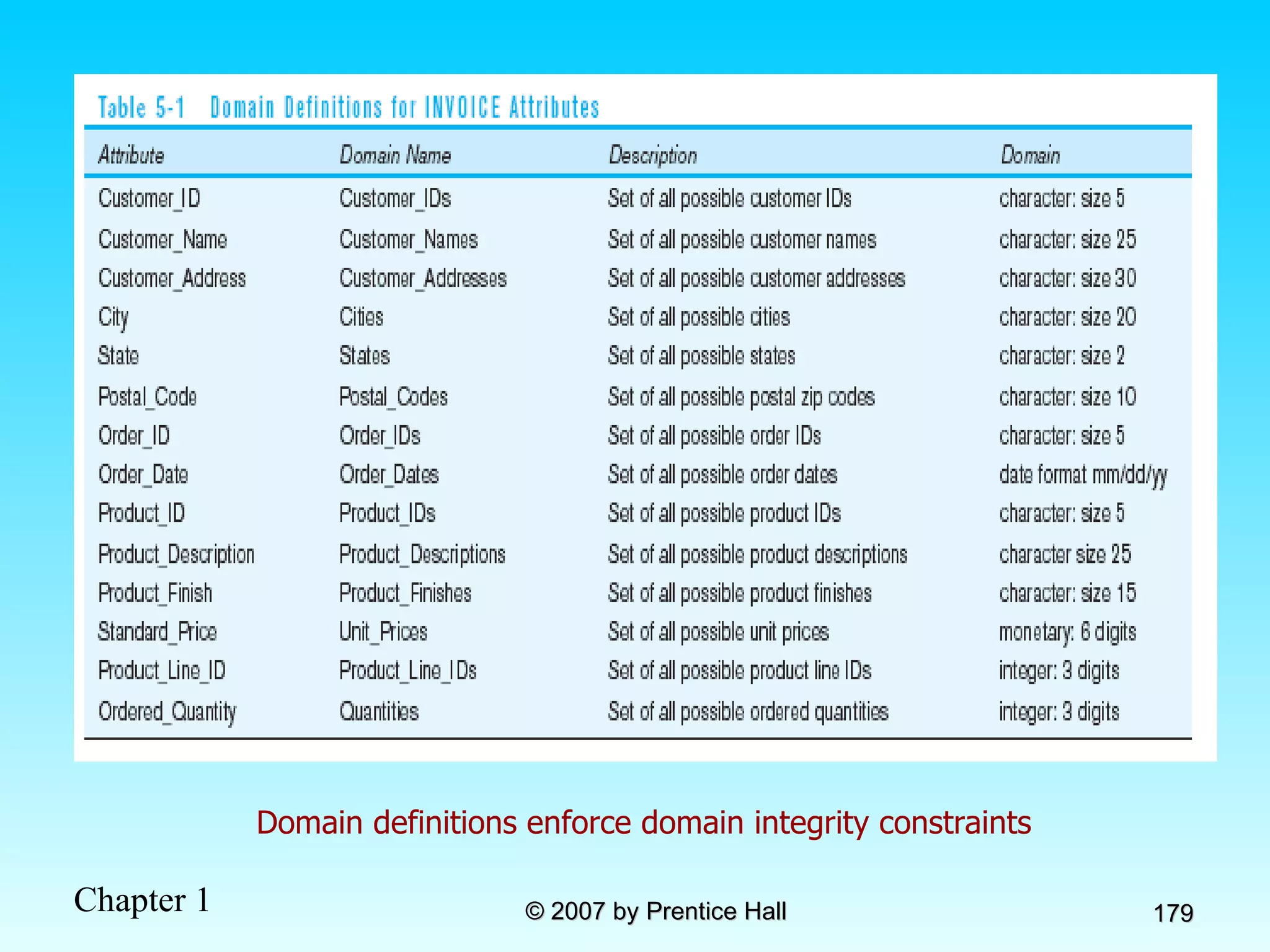Click the 'Product_Line_IDs' domain name

coord(408,671)
